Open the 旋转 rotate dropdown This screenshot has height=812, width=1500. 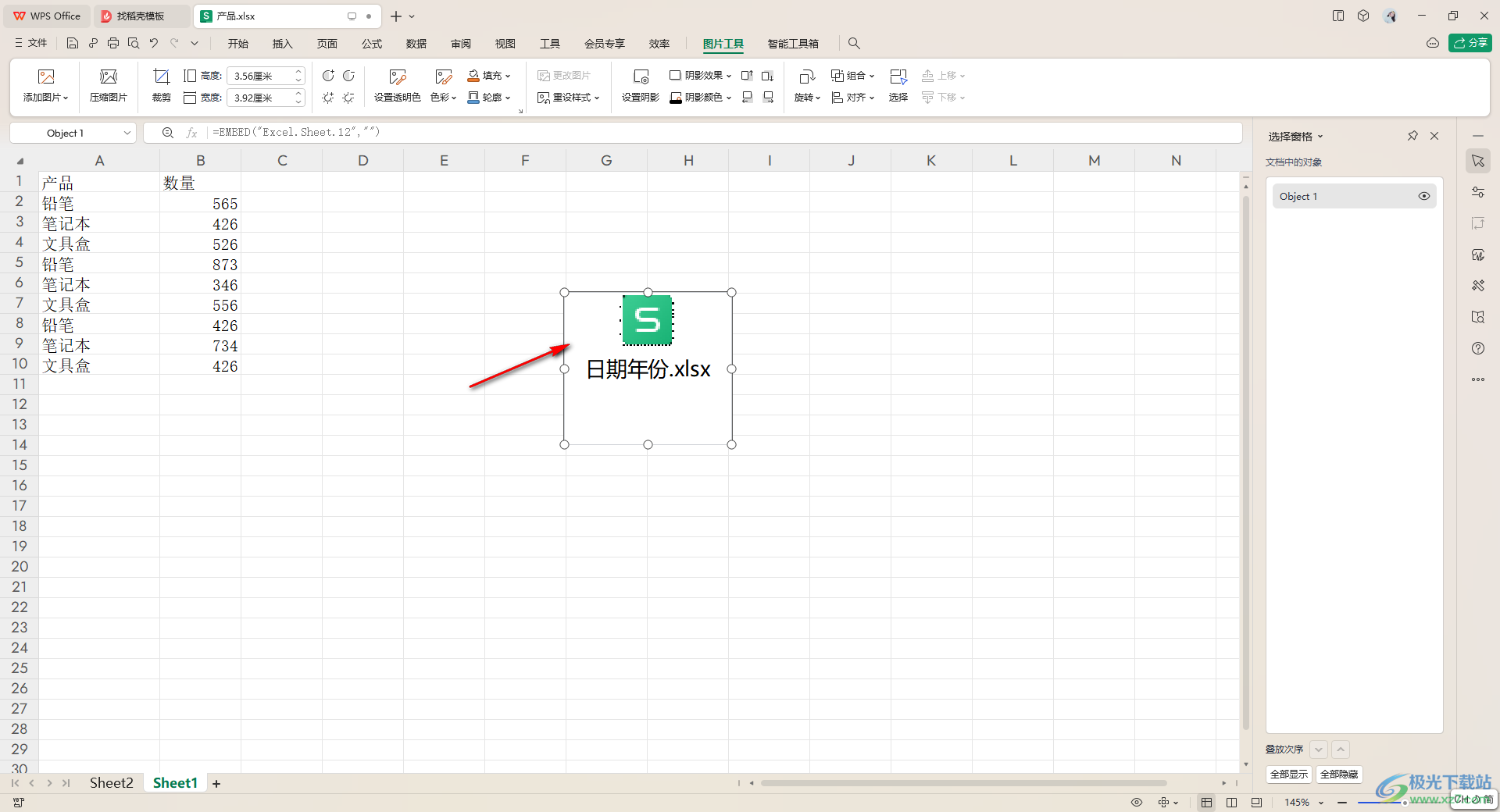[807, 98]
